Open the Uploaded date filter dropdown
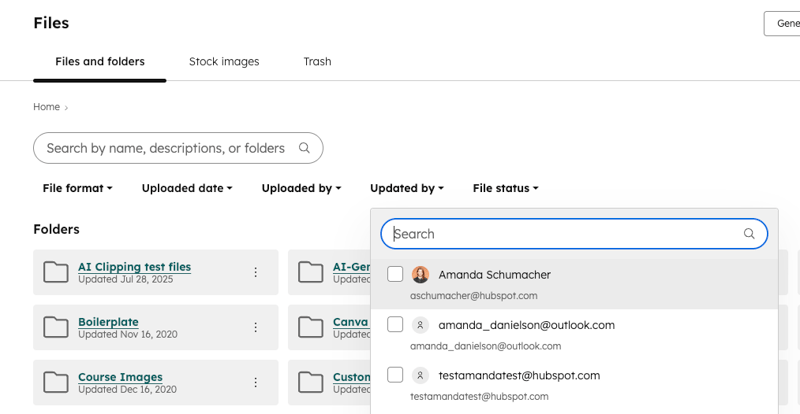The image size is (800, 414). (187, 188)
